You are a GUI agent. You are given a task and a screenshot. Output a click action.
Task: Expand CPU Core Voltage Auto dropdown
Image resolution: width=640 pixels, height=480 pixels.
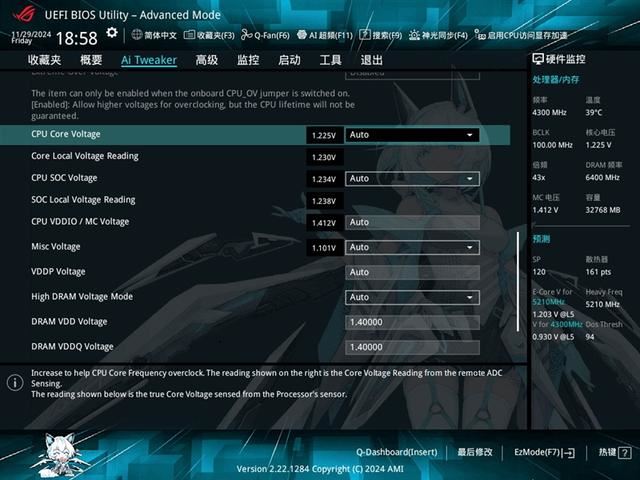click(x=412, y=135)
